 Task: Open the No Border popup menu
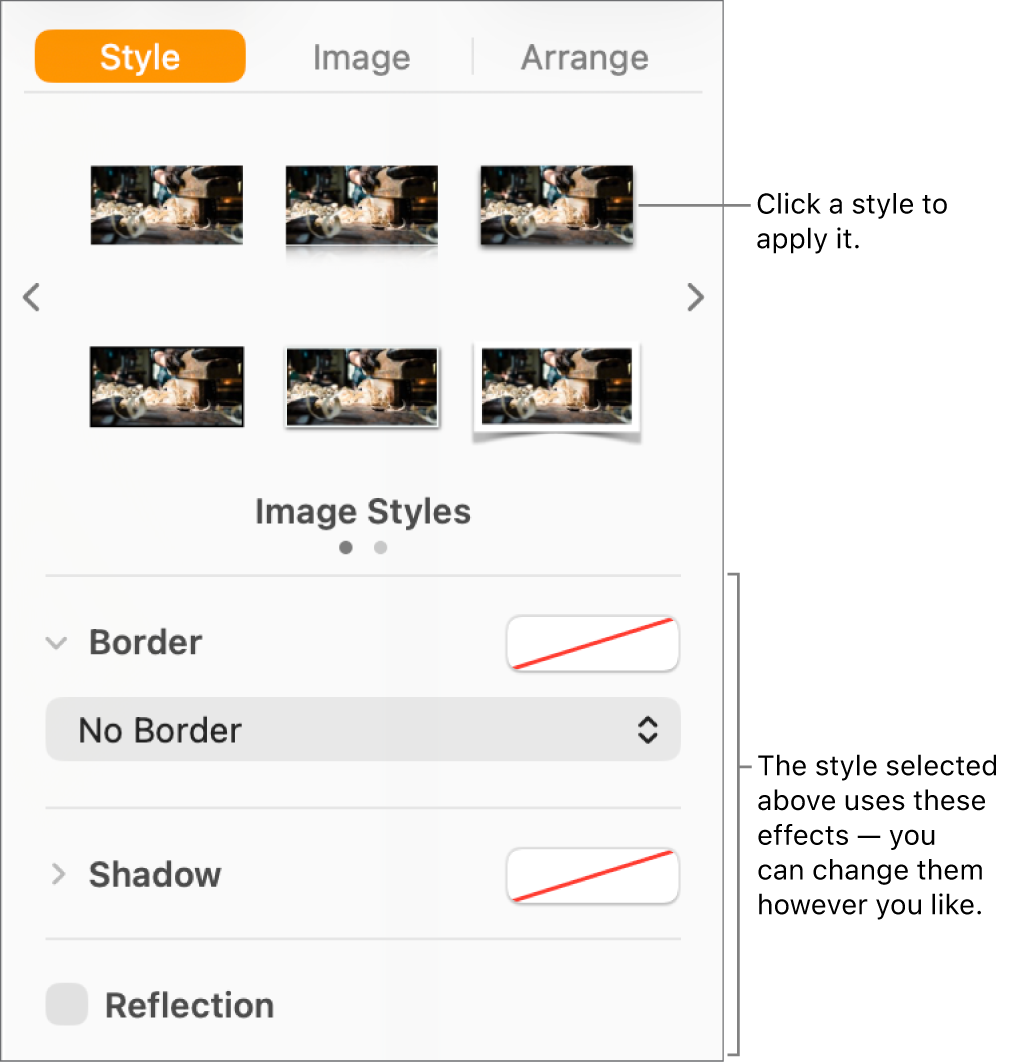pos(363,730)
